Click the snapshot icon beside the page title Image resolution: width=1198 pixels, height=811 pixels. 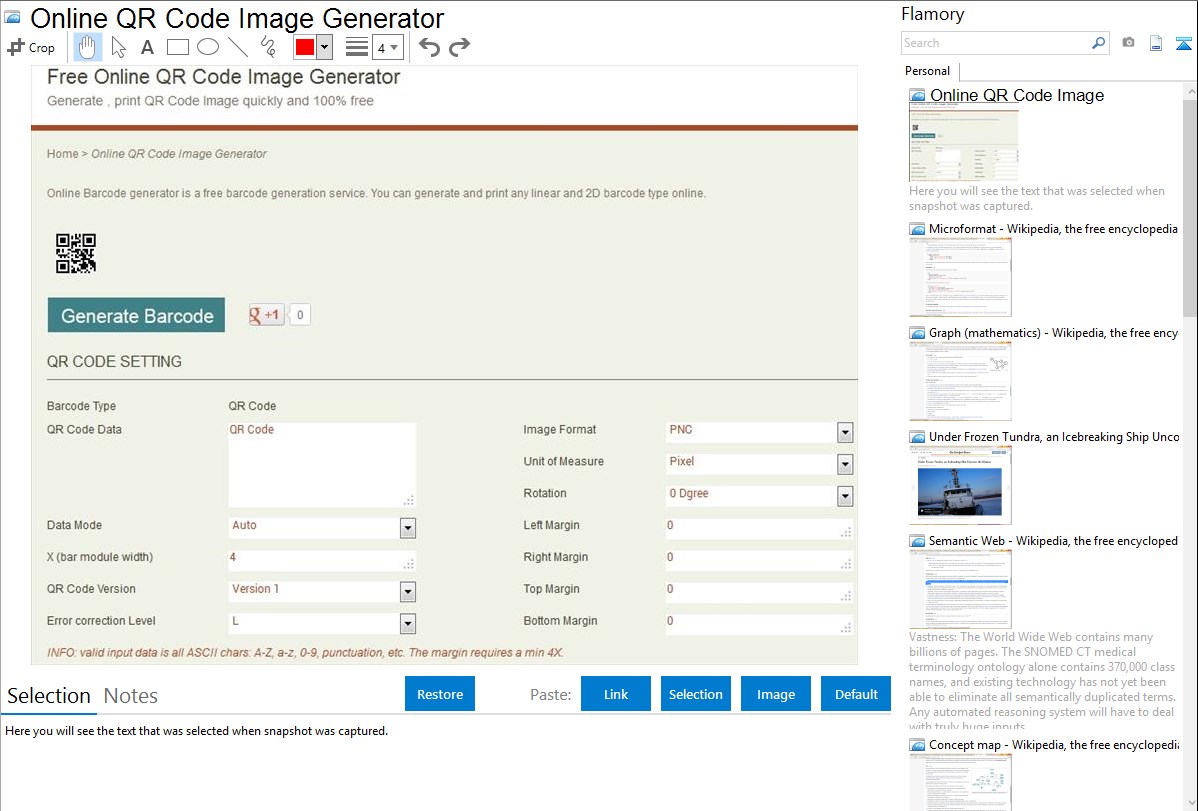13,17
